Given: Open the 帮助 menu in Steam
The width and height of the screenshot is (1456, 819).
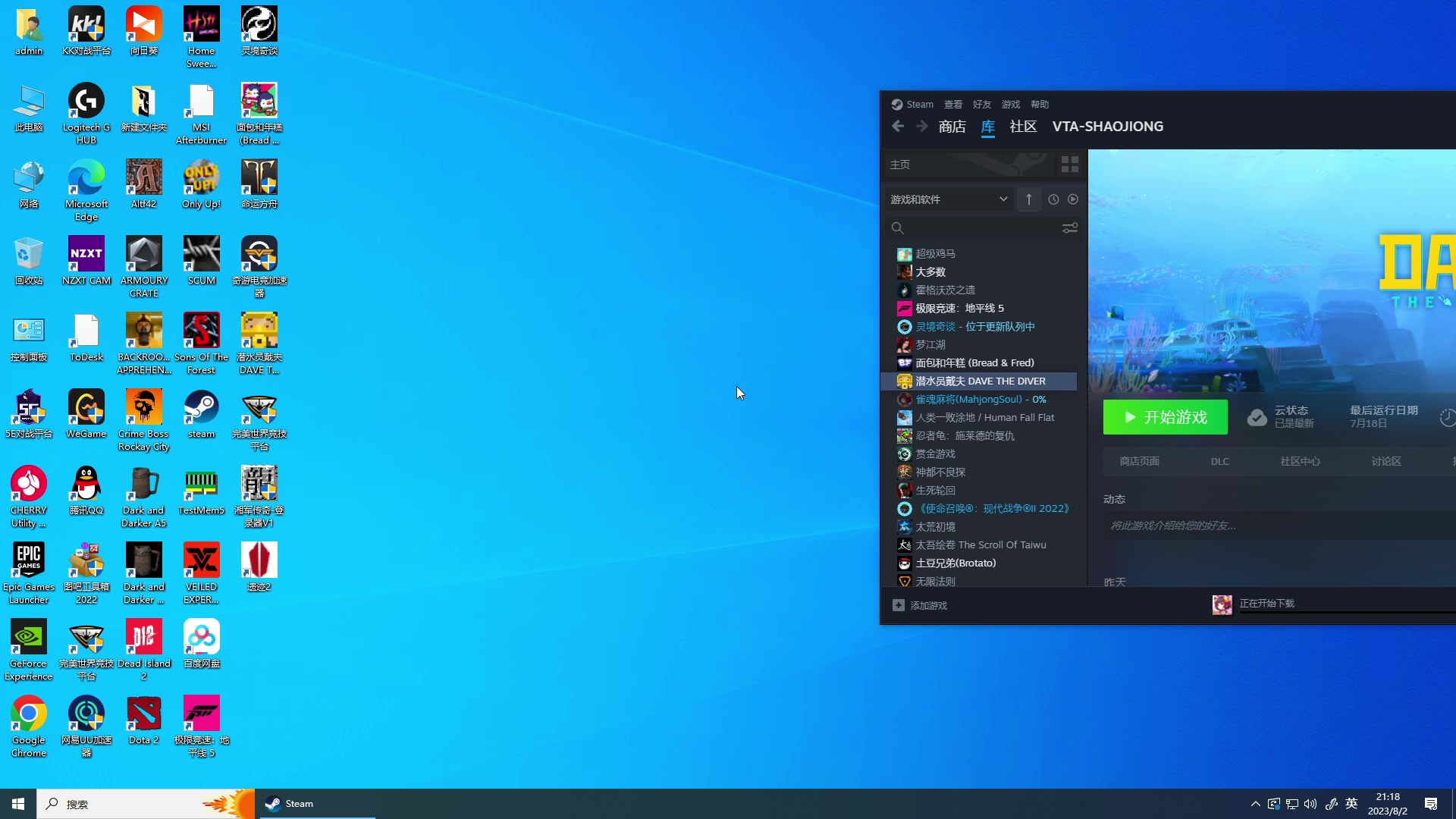Looking at the screenshot, I should (x=1040, y=105).
